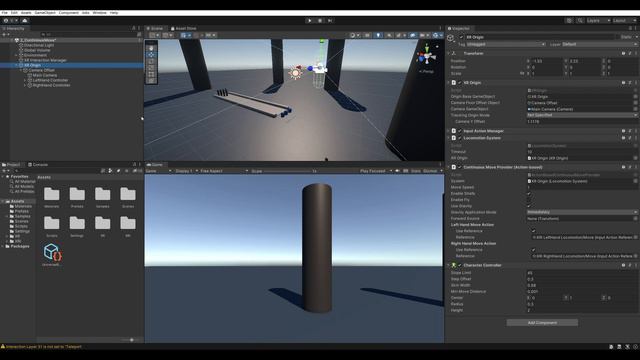This screenshot has width=640, height=360.
Task: Disable the Character Controller component checkbox
Action: (460, 265)
